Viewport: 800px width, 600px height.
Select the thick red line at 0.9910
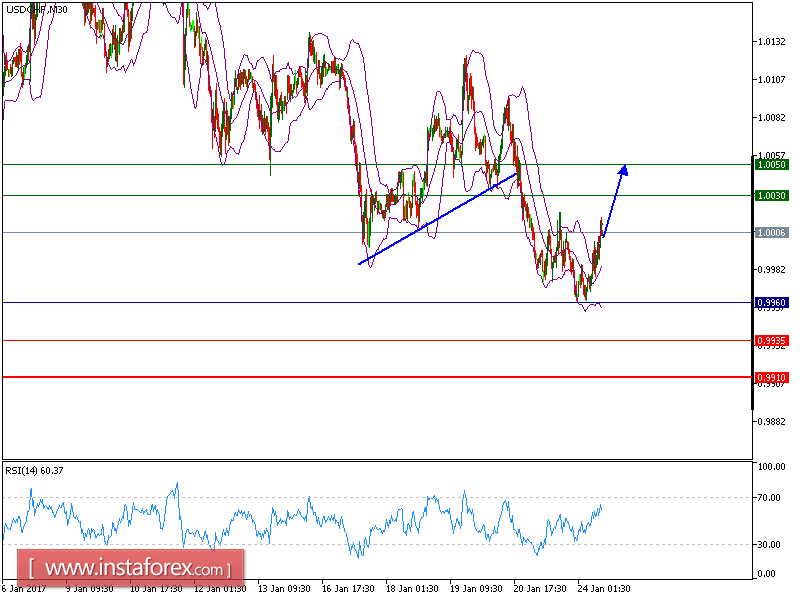[x=378, y=378]
